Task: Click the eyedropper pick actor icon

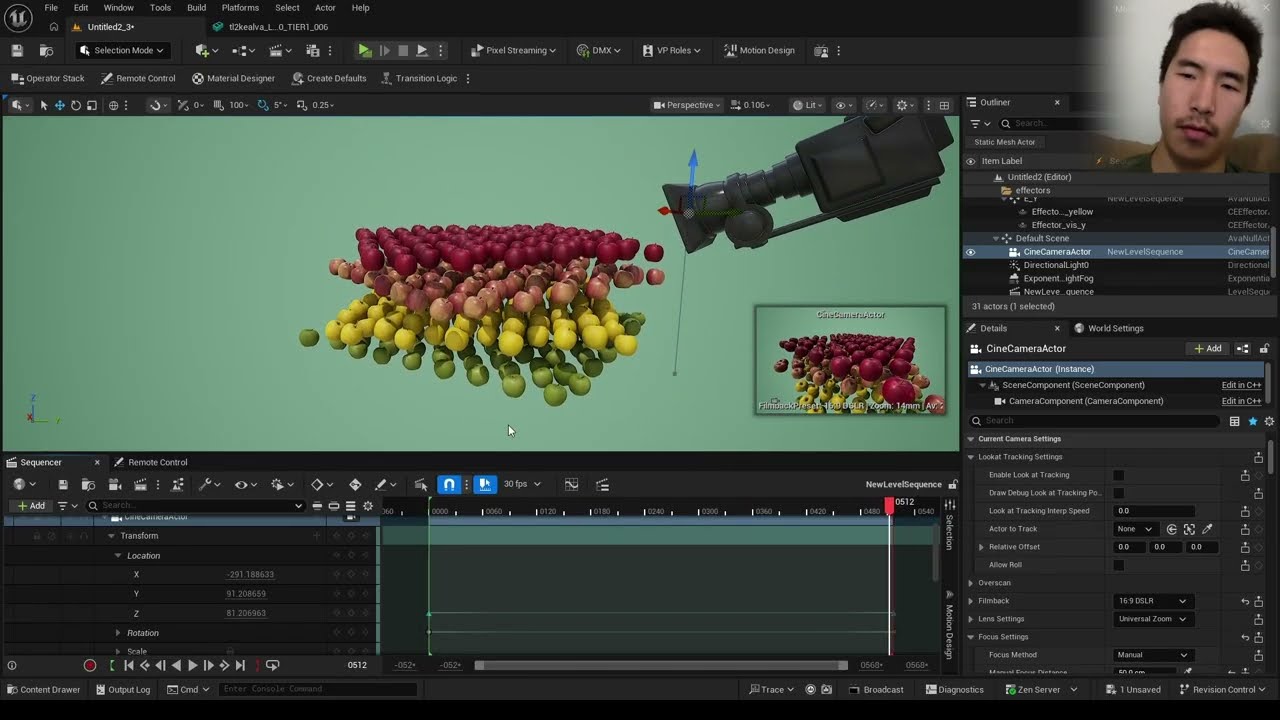Action: click(x=1207, y=529)
